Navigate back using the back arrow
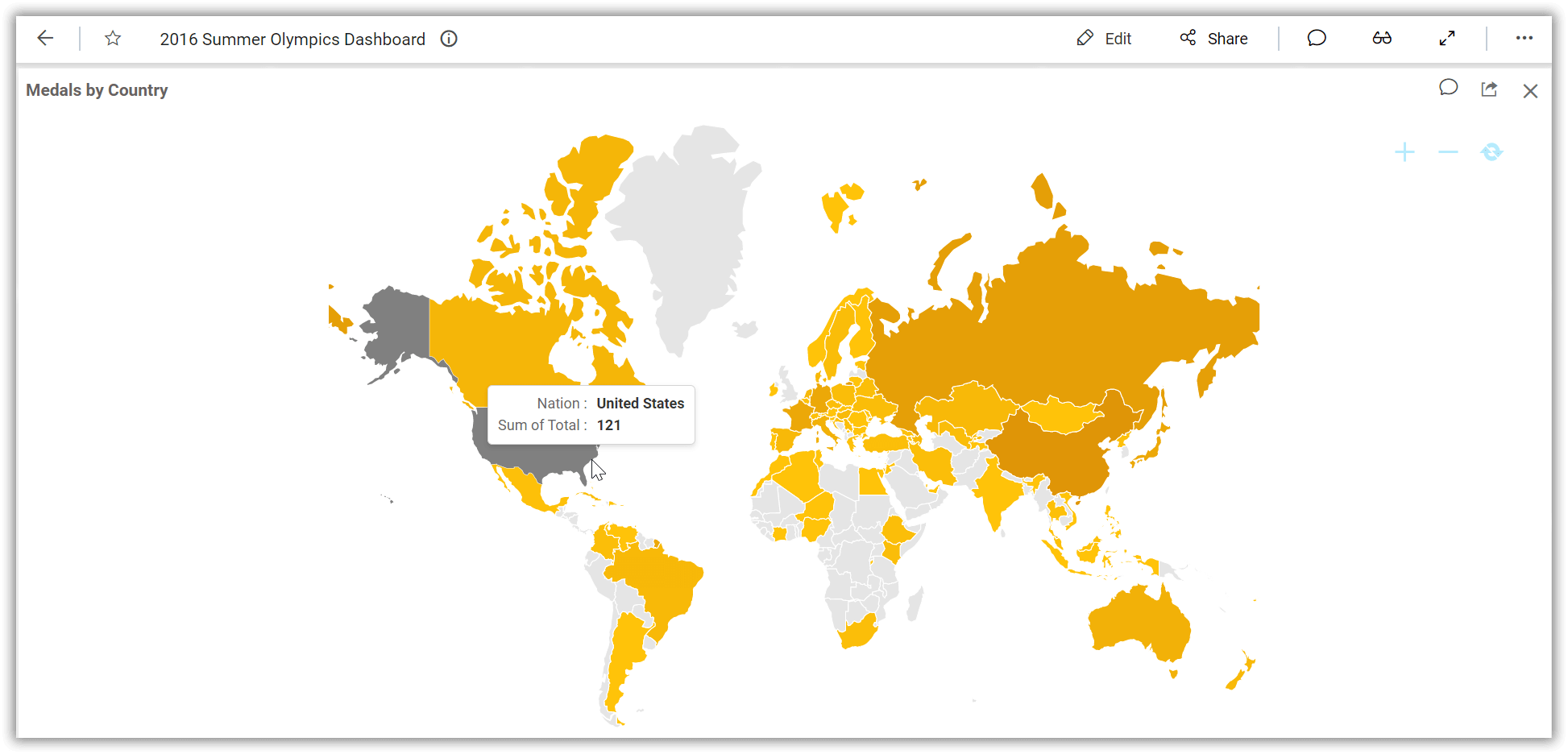The image size is (1568, 754). (45, 38)
